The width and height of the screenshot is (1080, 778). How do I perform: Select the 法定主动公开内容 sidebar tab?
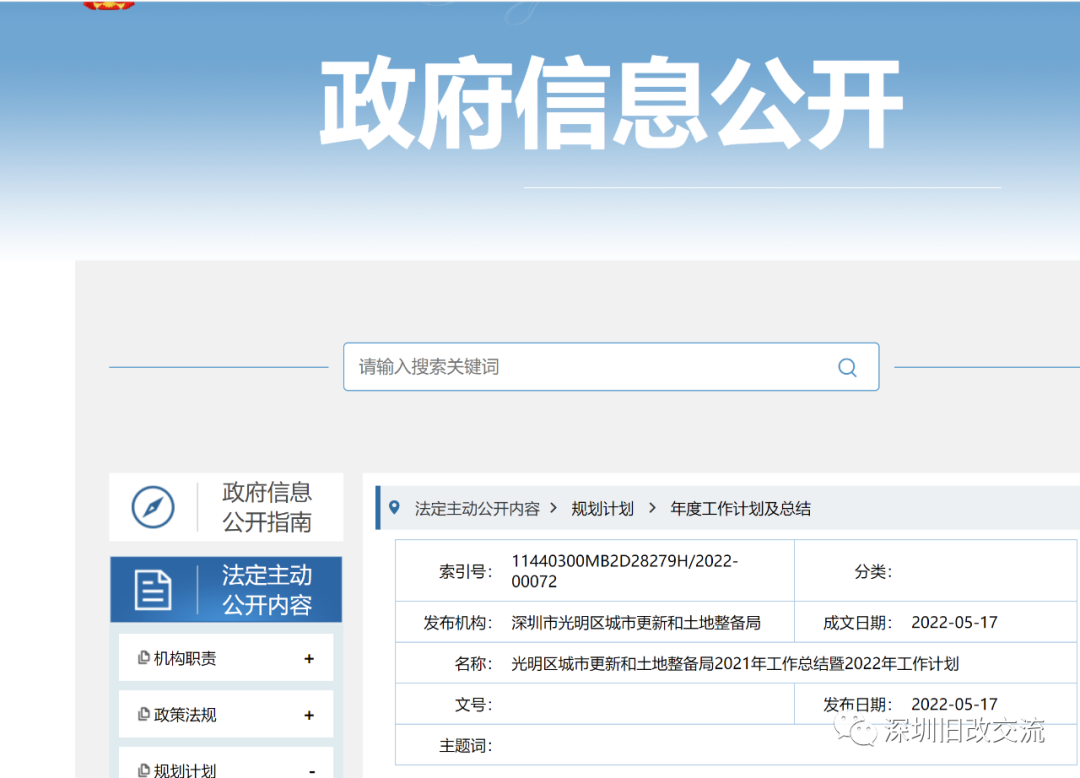226,589
